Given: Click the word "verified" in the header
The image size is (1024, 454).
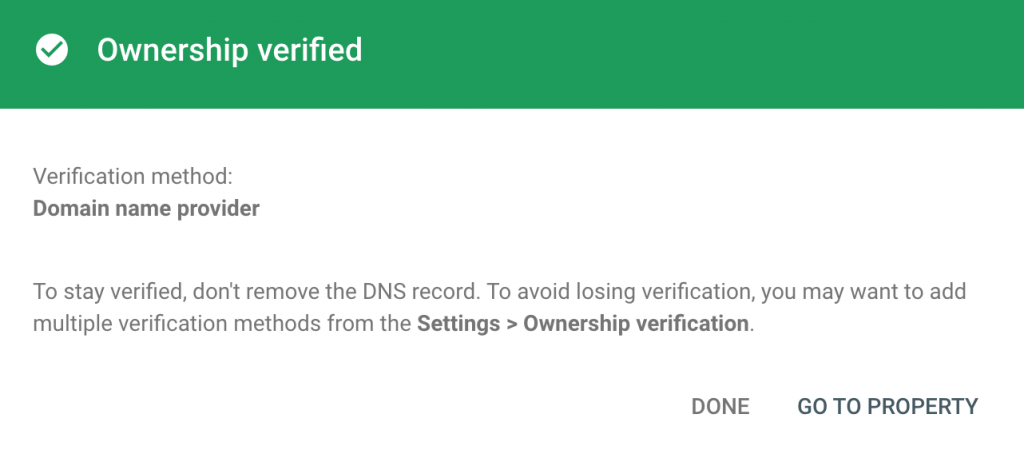Looking at the screenshot, I should (313, 50).
